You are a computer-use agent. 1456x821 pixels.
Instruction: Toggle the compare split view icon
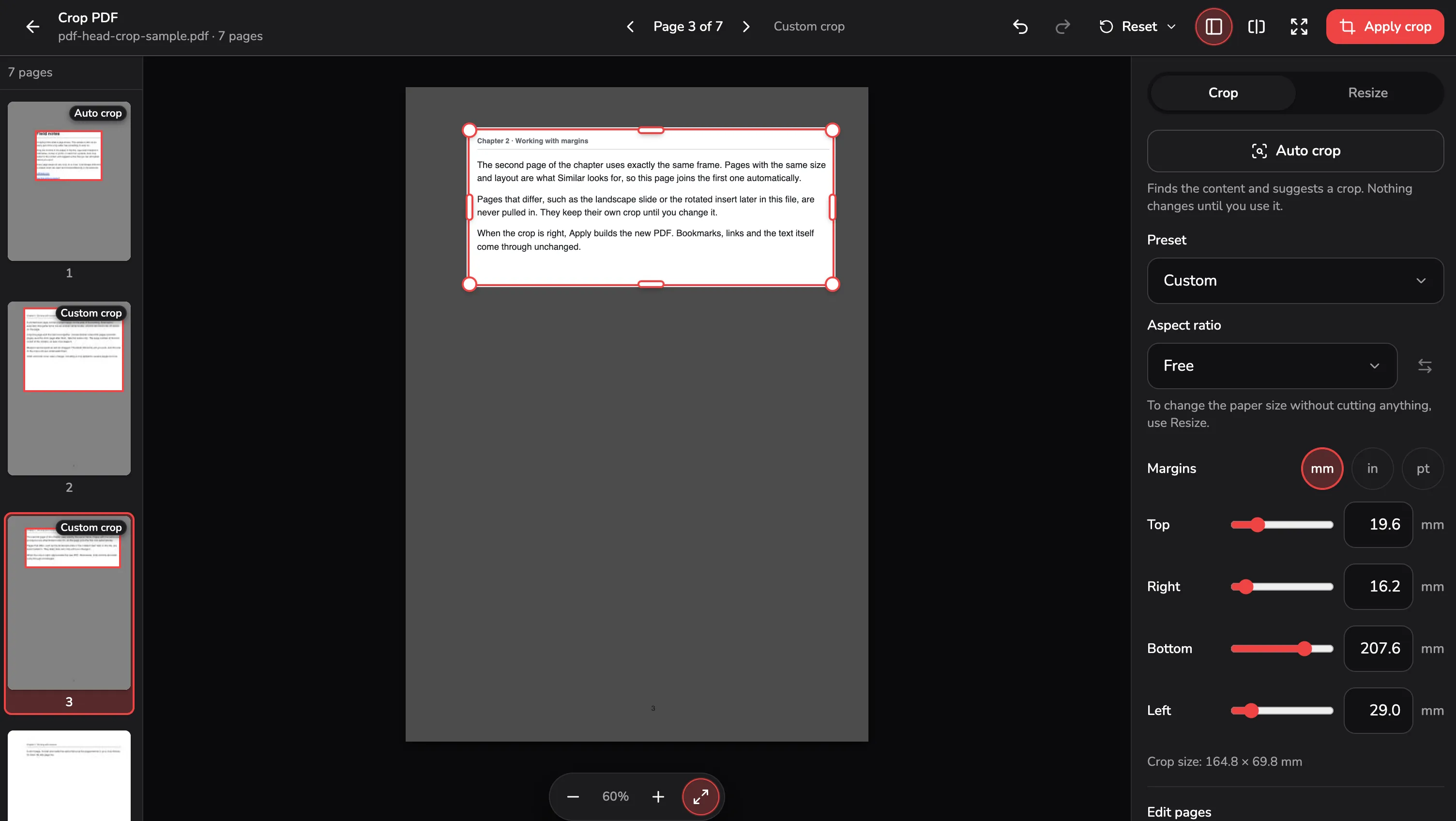tap(1256, 27)
